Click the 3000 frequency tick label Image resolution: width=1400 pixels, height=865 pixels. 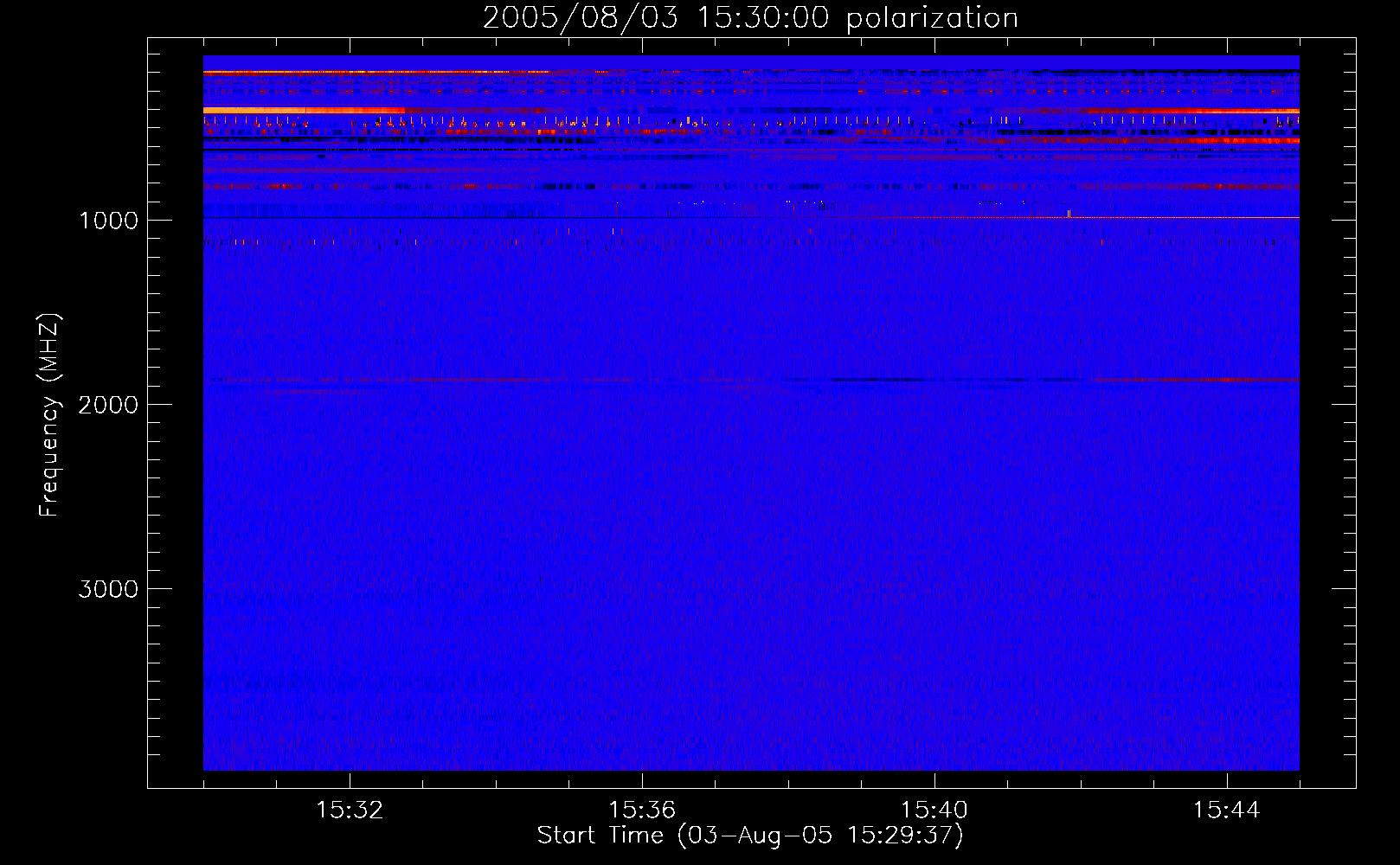[x=108, y=589]
